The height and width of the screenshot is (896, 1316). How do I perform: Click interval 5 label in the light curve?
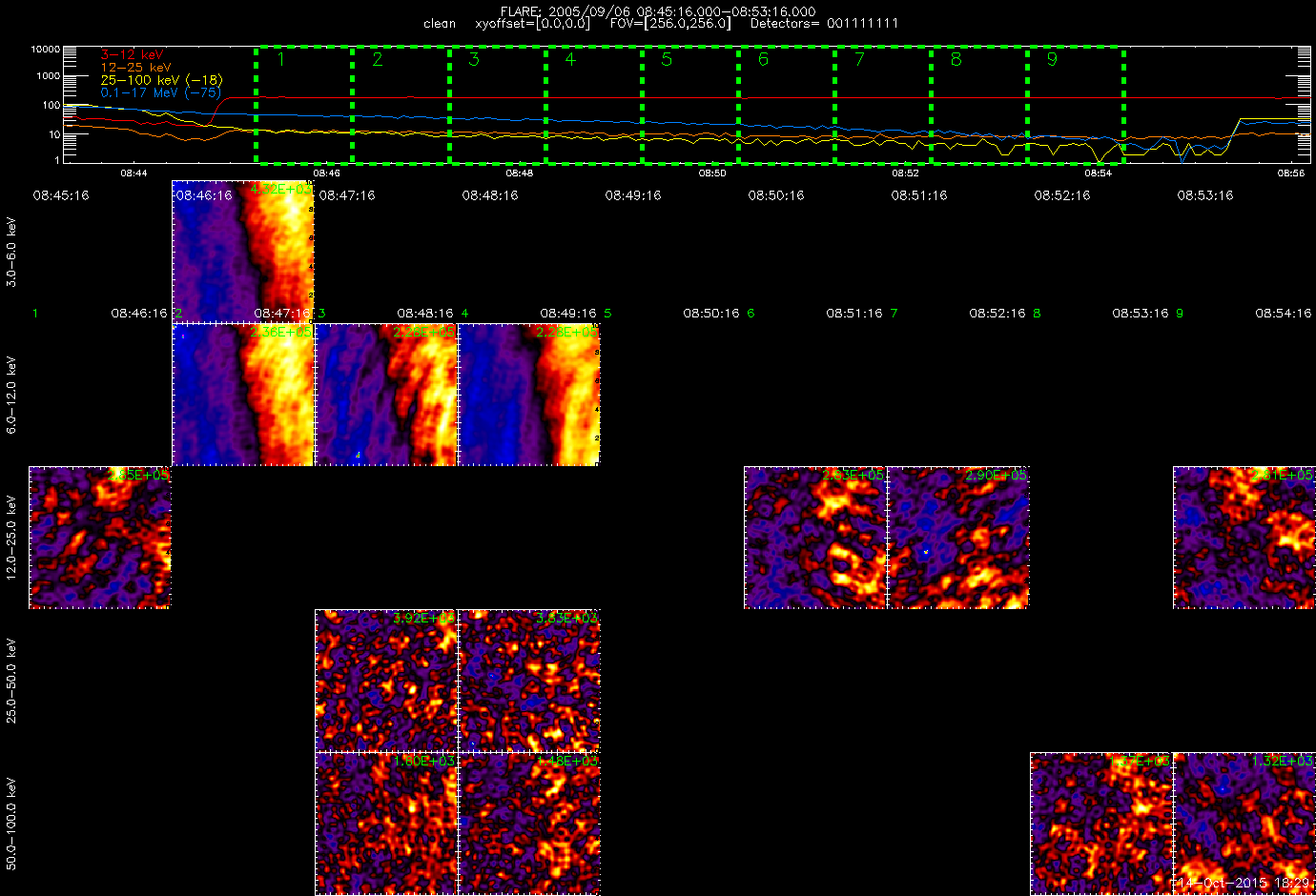(x=667, y=59)
